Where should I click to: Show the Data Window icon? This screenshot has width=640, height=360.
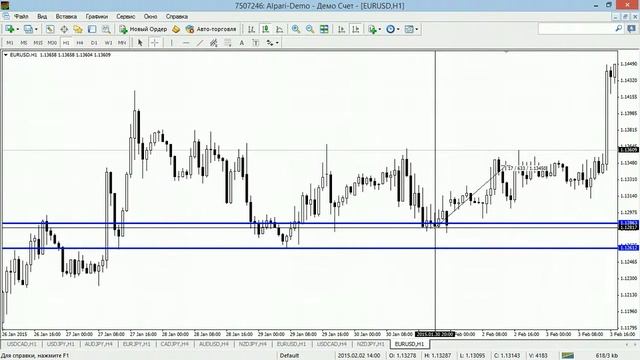click(64, 29)
